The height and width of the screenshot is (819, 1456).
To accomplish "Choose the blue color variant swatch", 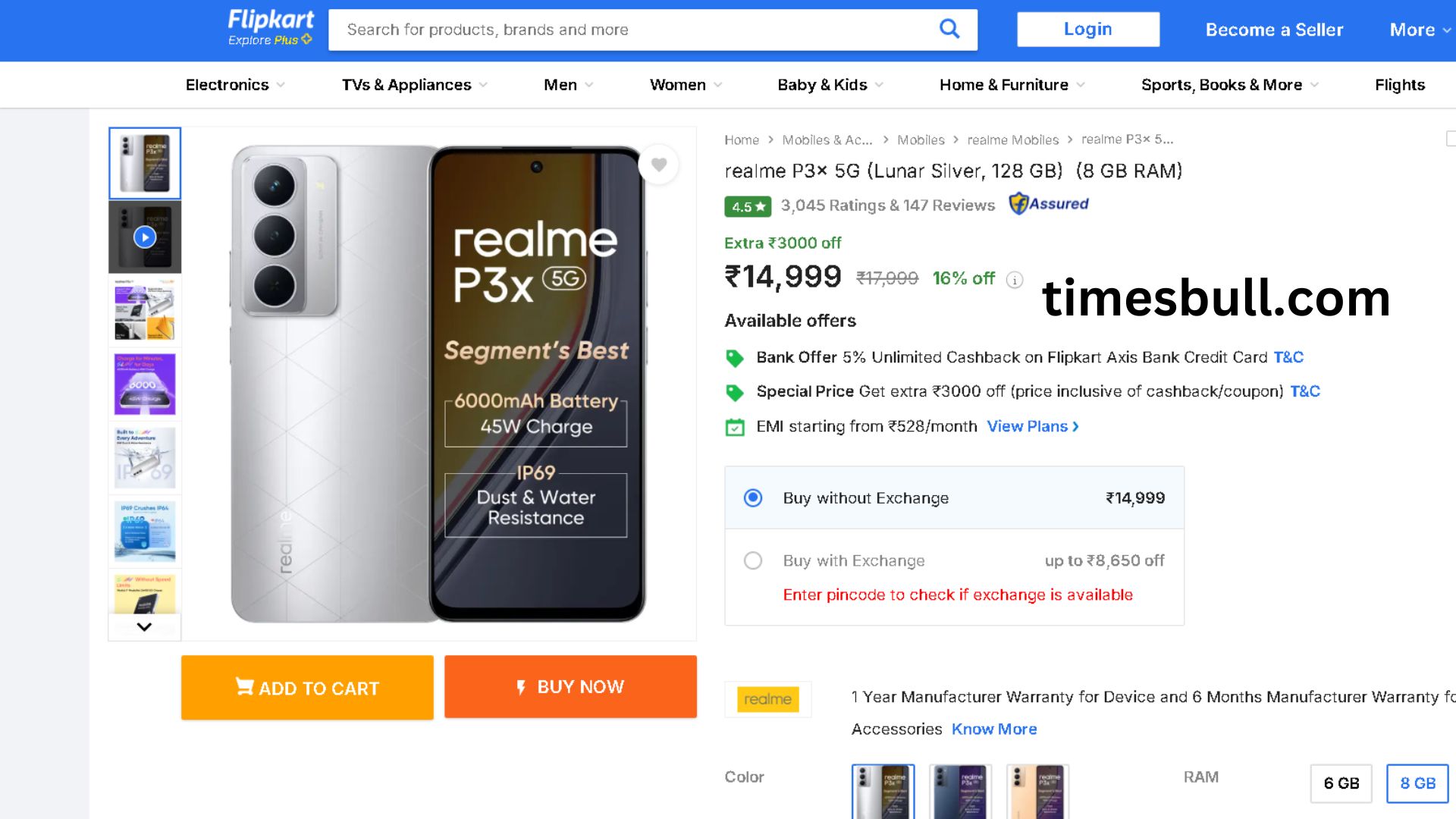I will click(960, 791).
